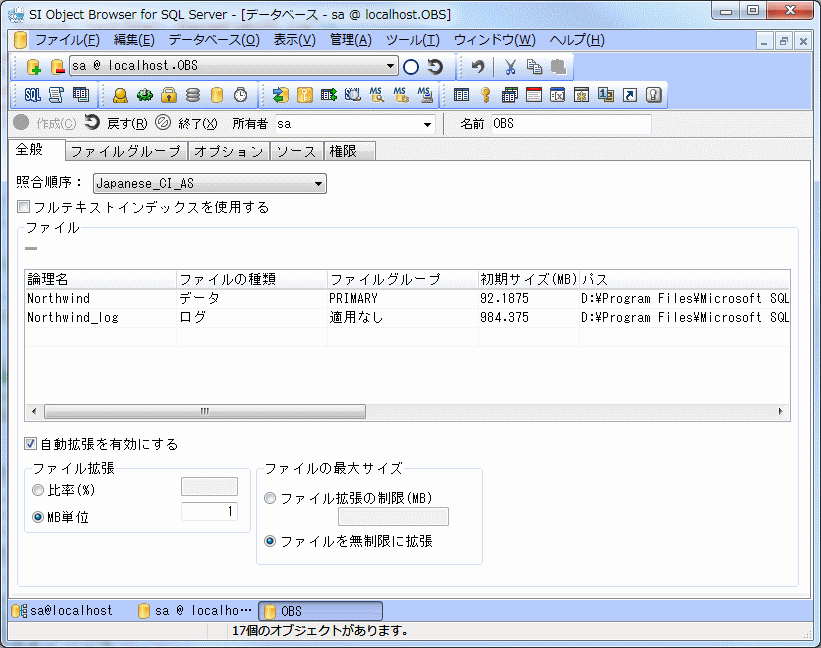Switch to the ファイルグループ tab

pos(127,151)
